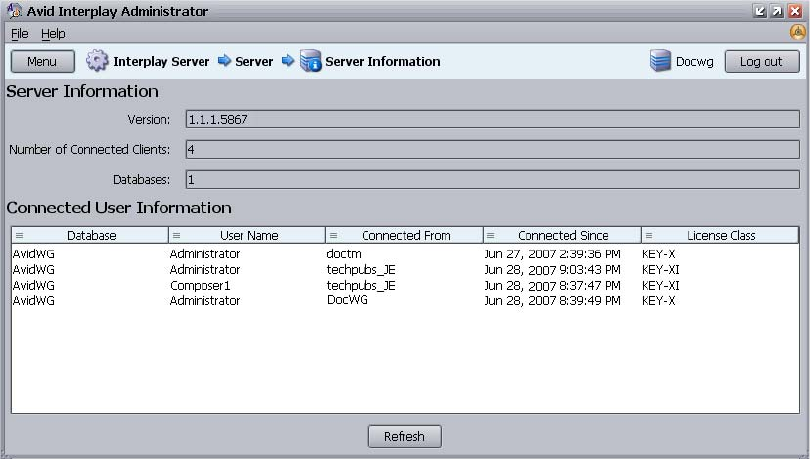Click AvidWG in the doctm row
Screen dimensions: 810x459
34,254
